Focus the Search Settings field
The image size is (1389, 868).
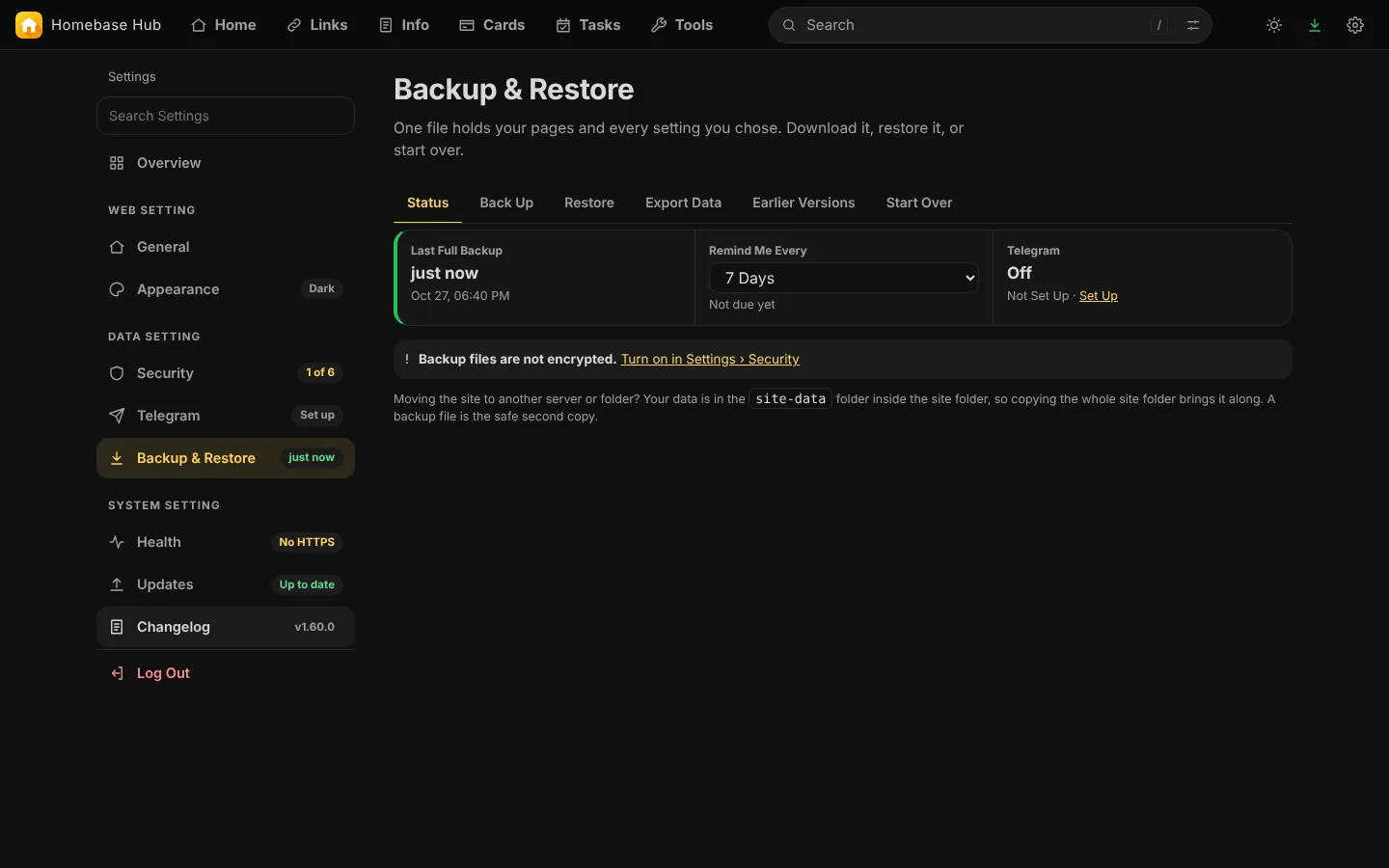[x=226, y=116]
